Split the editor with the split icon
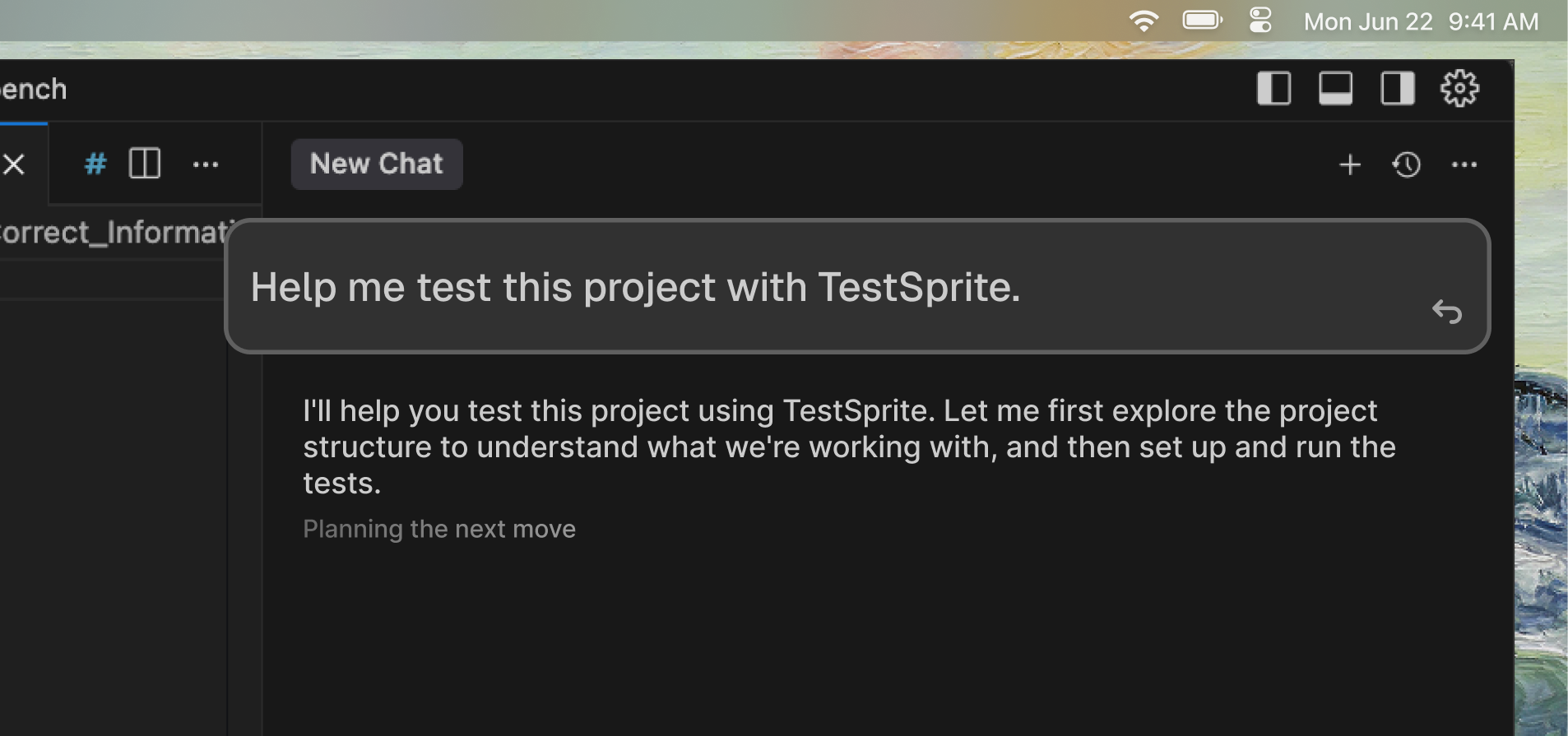This screenshot has height=736, width=1568. (x=145, y=163)
